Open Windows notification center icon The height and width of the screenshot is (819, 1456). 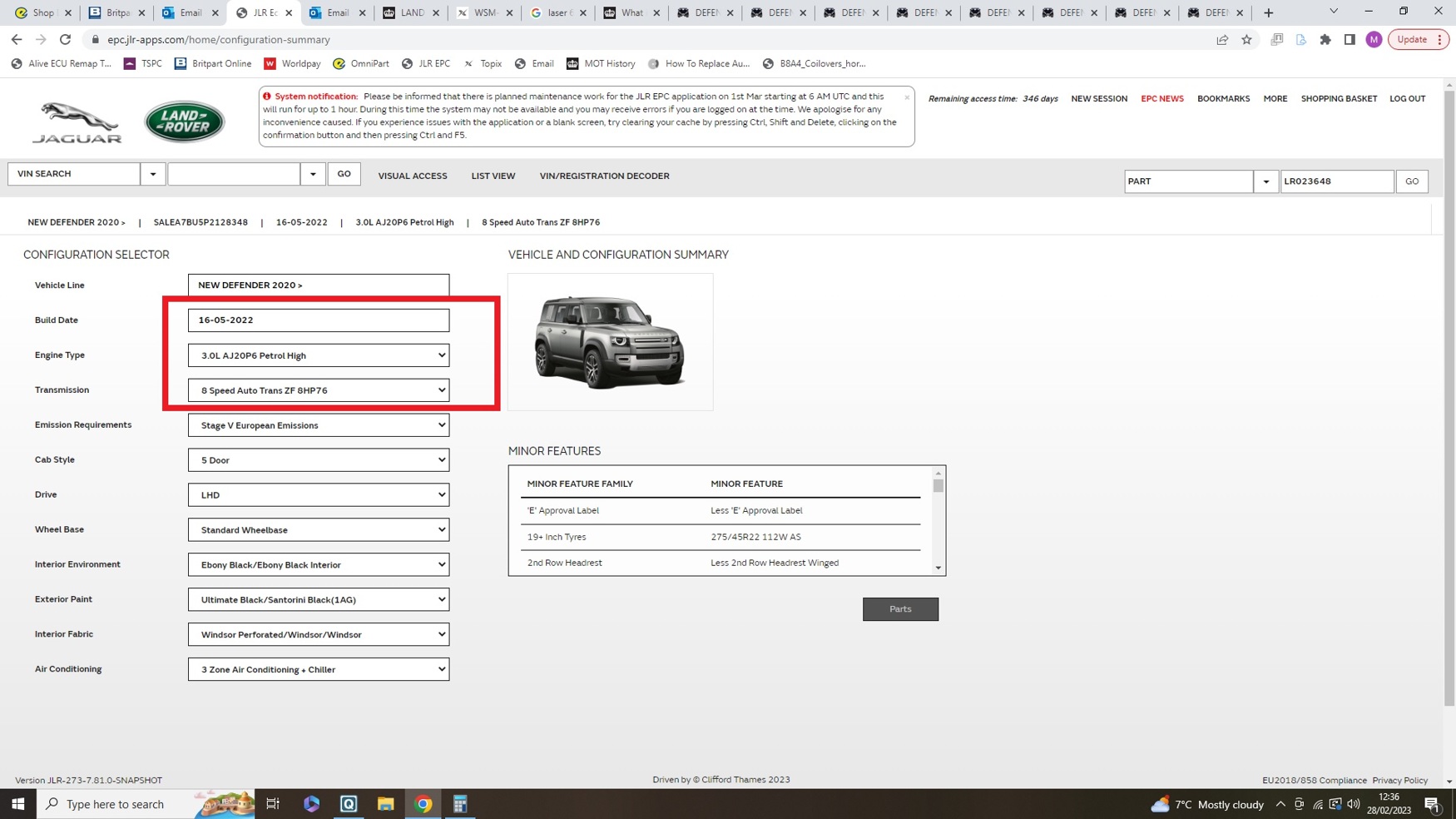[1432, 804]
